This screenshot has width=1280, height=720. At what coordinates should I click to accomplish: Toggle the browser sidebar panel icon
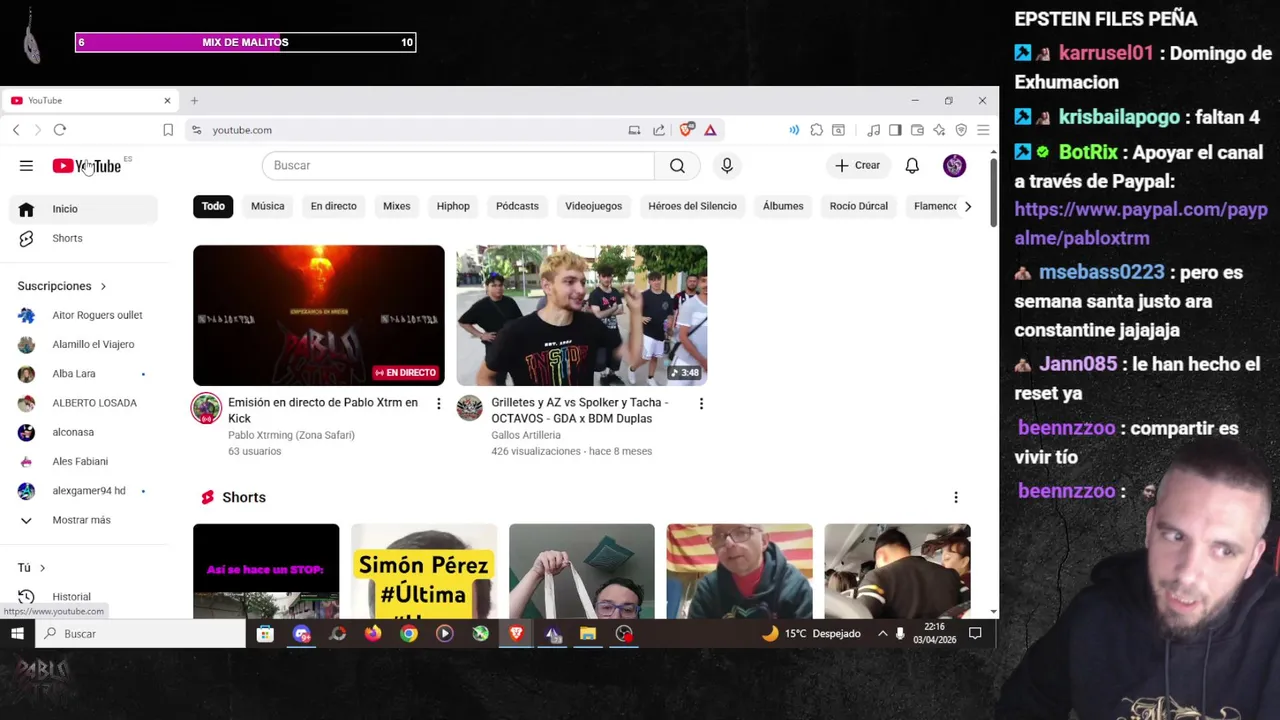coord(895,130)
